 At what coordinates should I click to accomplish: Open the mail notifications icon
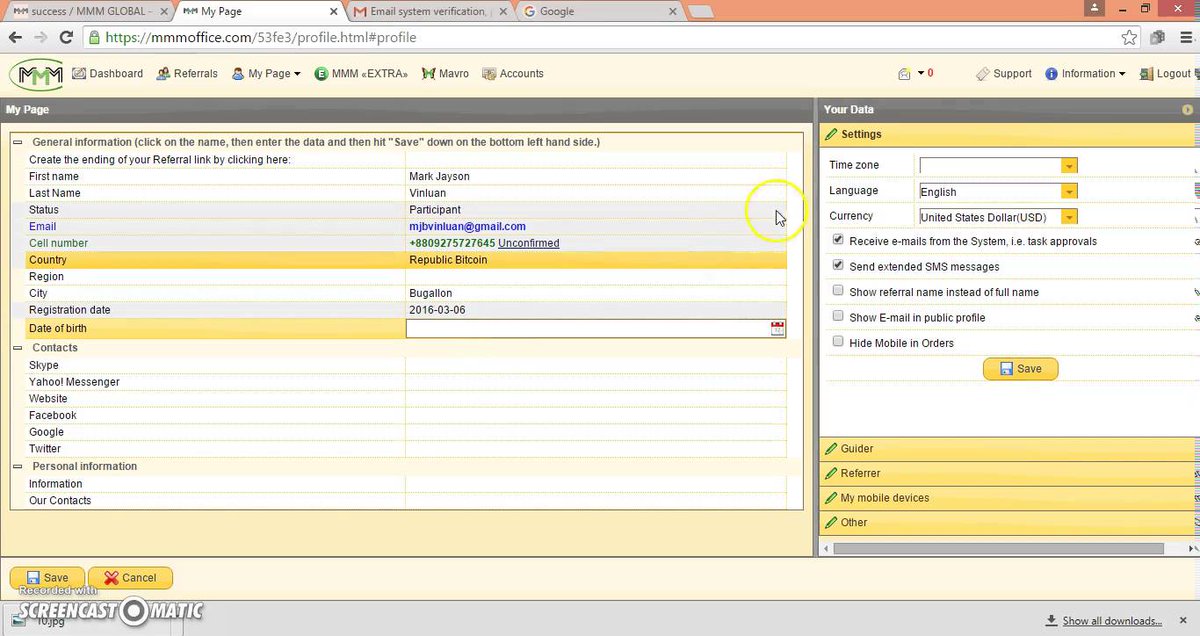tap(905, 74)
